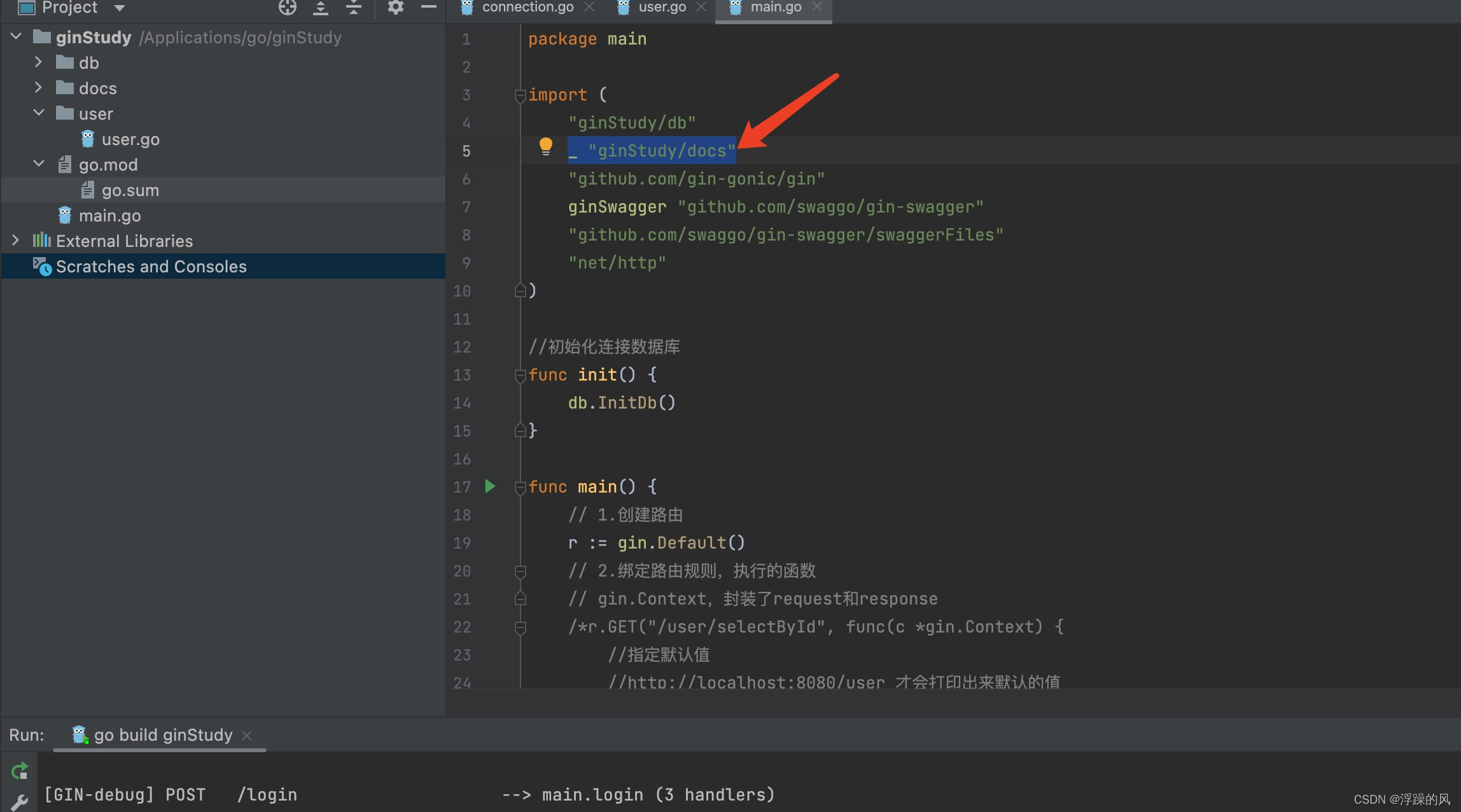Click the Scratches and Consoles icon
This screenshot has height=812, width=1461.
42,266
